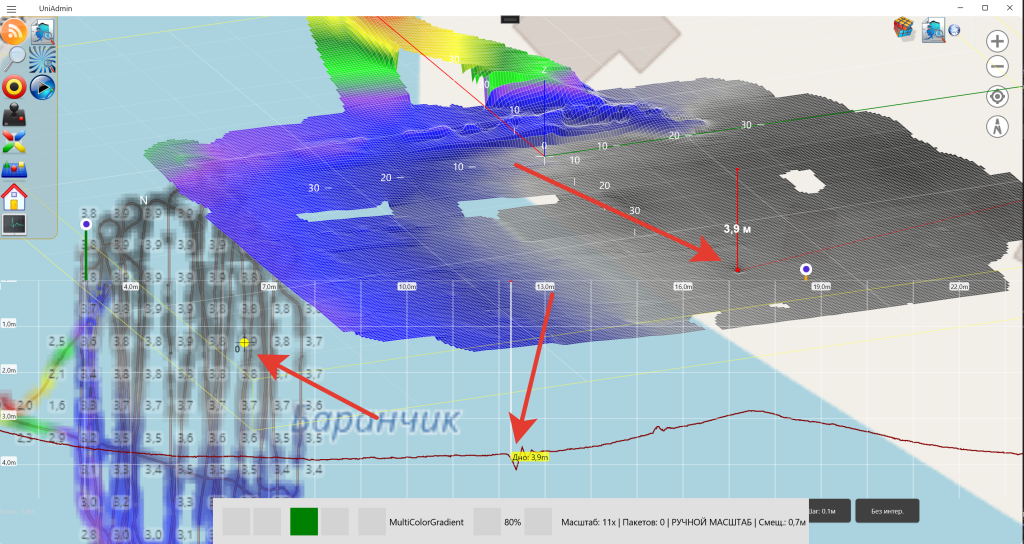Open the oscilloscope monitor icon

[15, 224]
